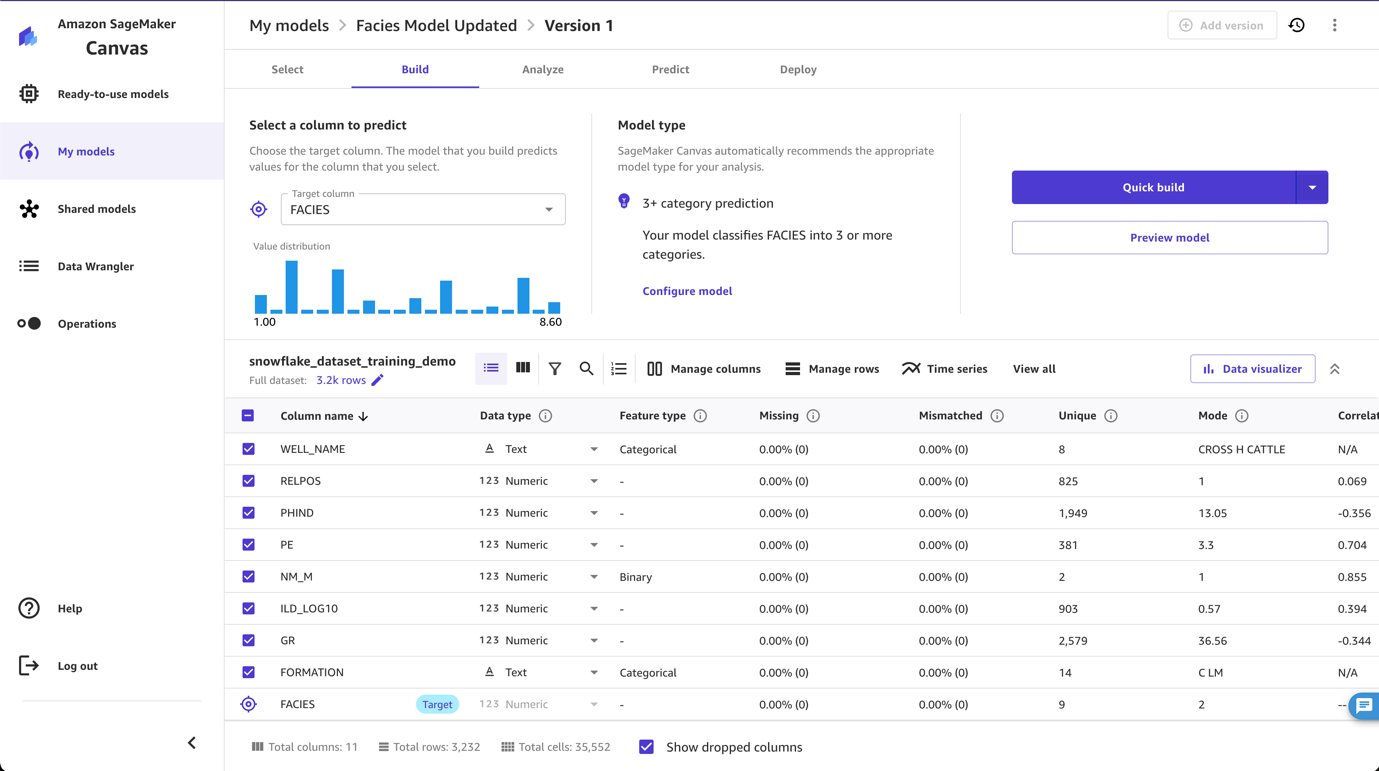1379x771 pixels.
Task: Open the Data visualizer button
Action: click(1253, 369)
